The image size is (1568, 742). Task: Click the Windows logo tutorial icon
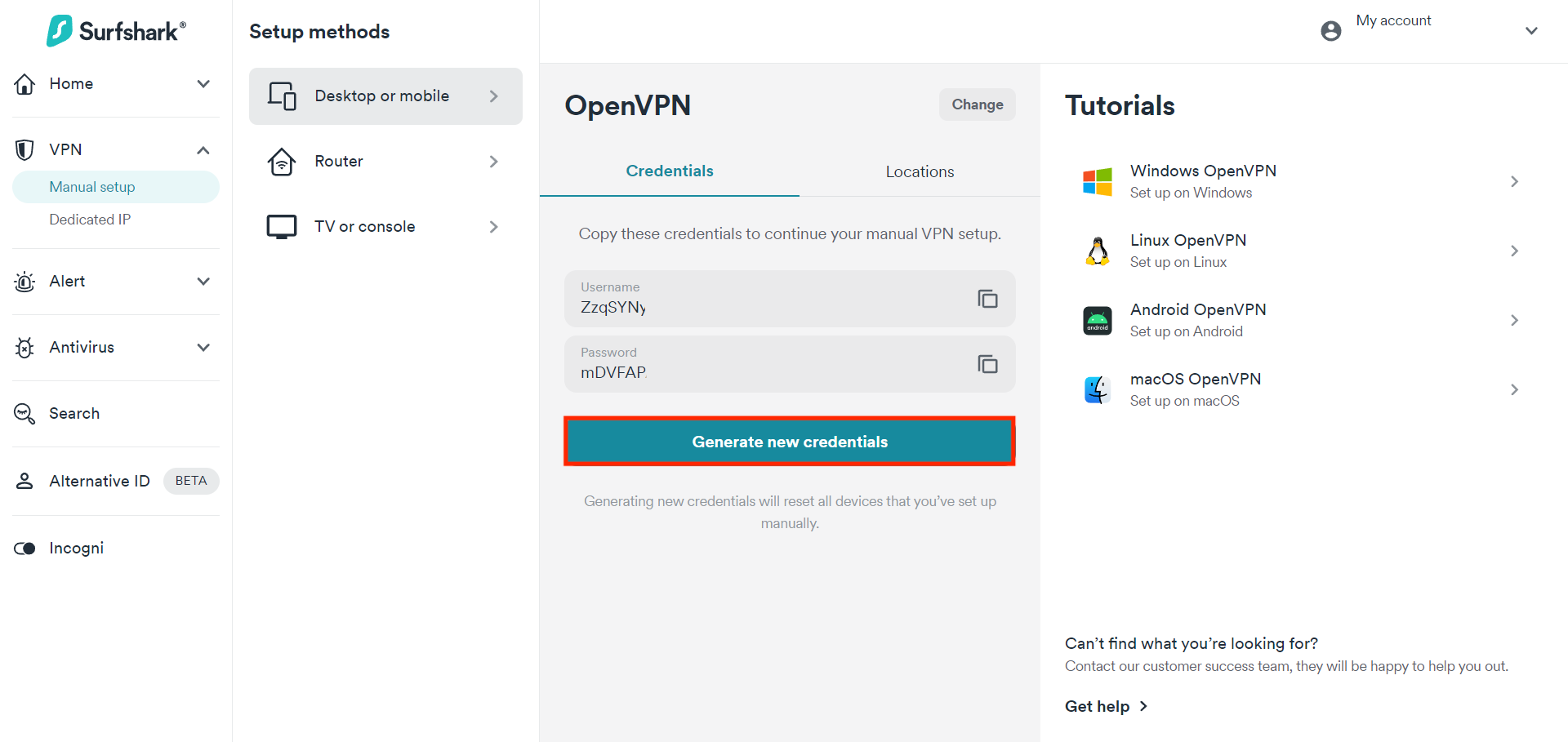click(1097, 181)
